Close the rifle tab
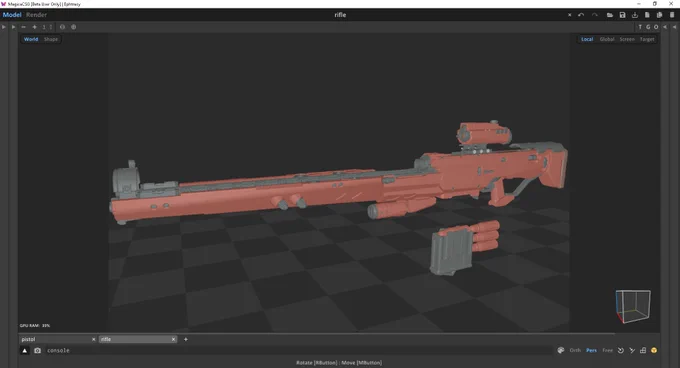The height and width of the screenshot is (368, 680). (x=173, y=339)
